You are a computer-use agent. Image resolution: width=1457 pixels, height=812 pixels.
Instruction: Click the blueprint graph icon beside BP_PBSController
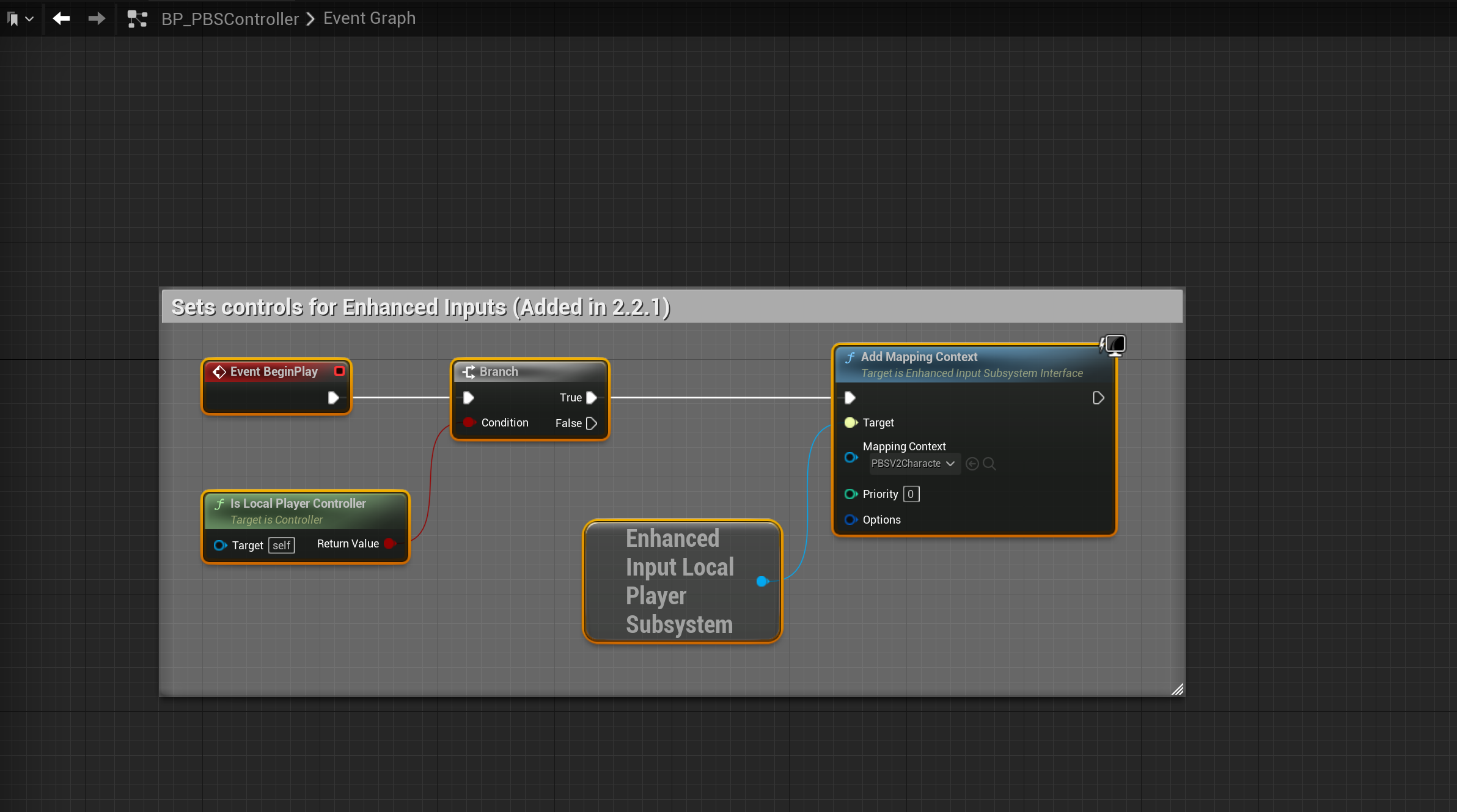(137, 19)
